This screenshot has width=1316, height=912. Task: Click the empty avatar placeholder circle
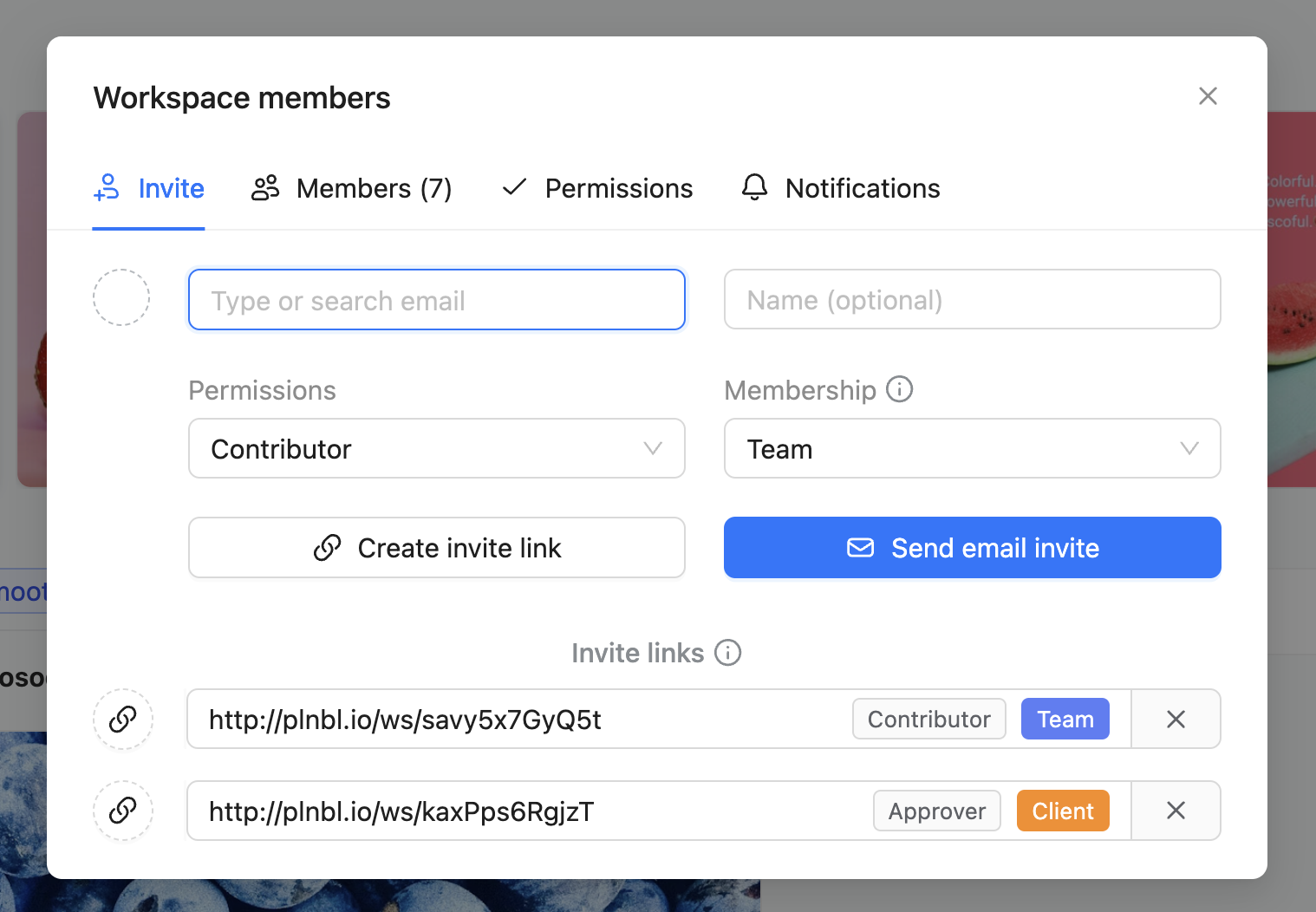pos(121,297)
